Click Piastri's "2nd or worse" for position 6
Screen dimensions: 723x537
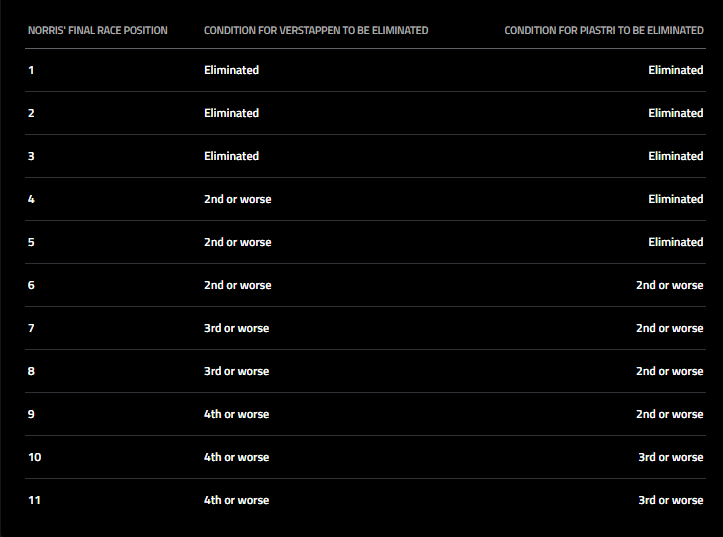(669, 285)
